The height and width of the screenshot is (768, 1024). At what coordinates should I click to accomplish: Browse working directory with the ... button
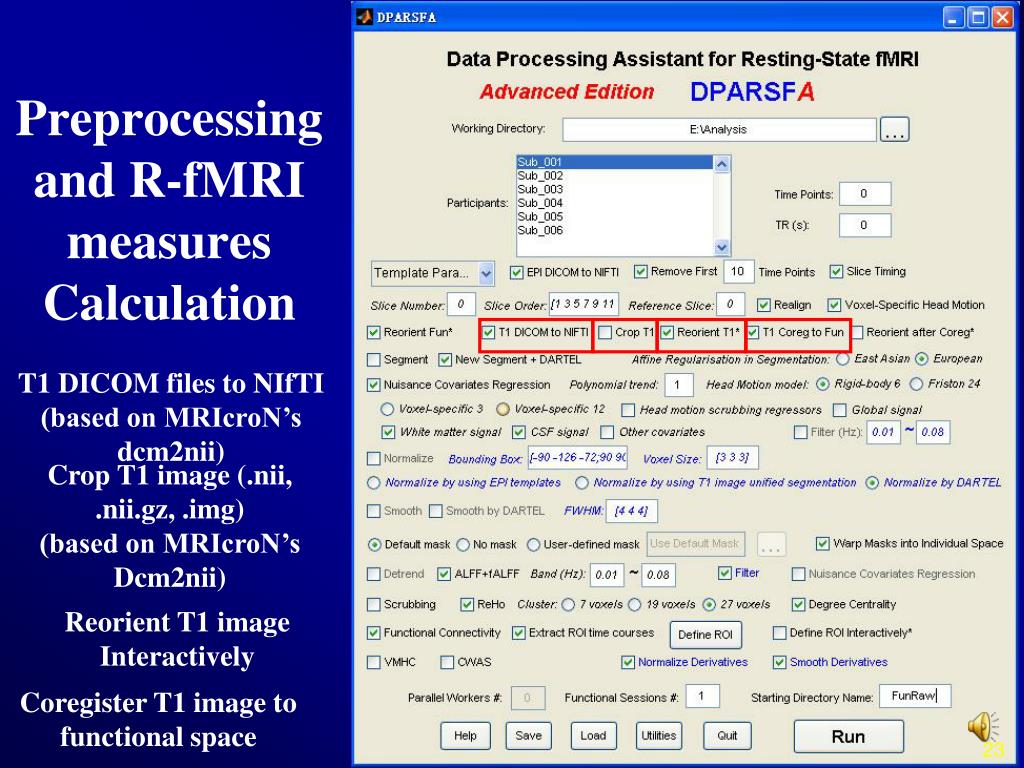[894, 129]
